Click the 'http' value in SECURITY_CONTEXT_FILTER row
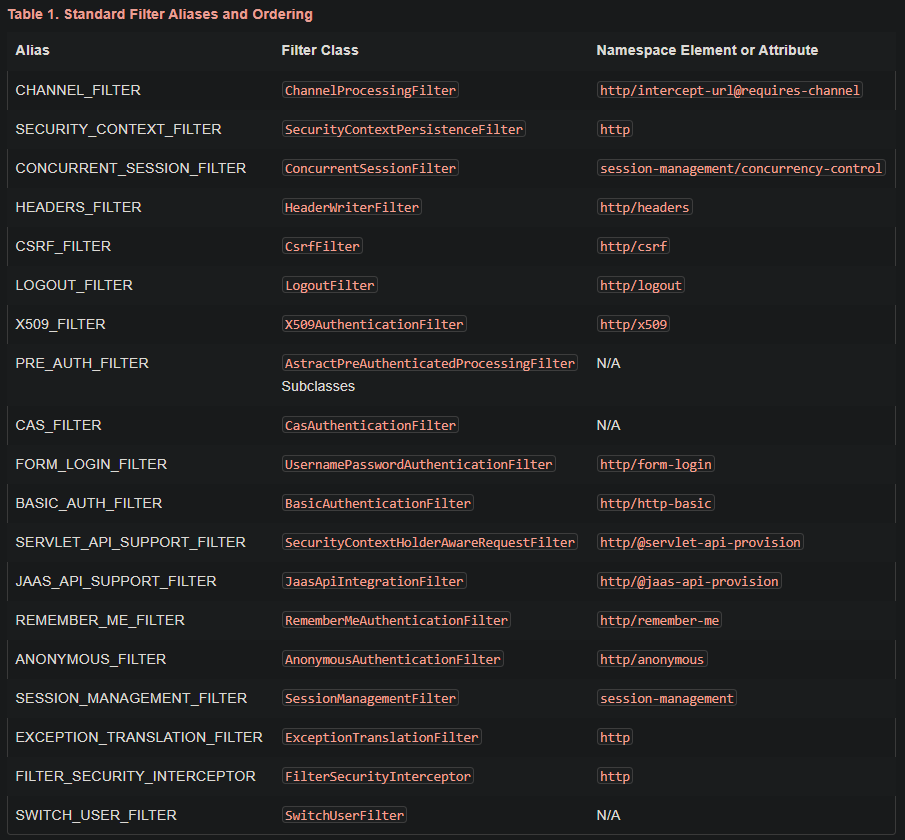The width and height of the screenshot is (905, 840). coord(615,129)
